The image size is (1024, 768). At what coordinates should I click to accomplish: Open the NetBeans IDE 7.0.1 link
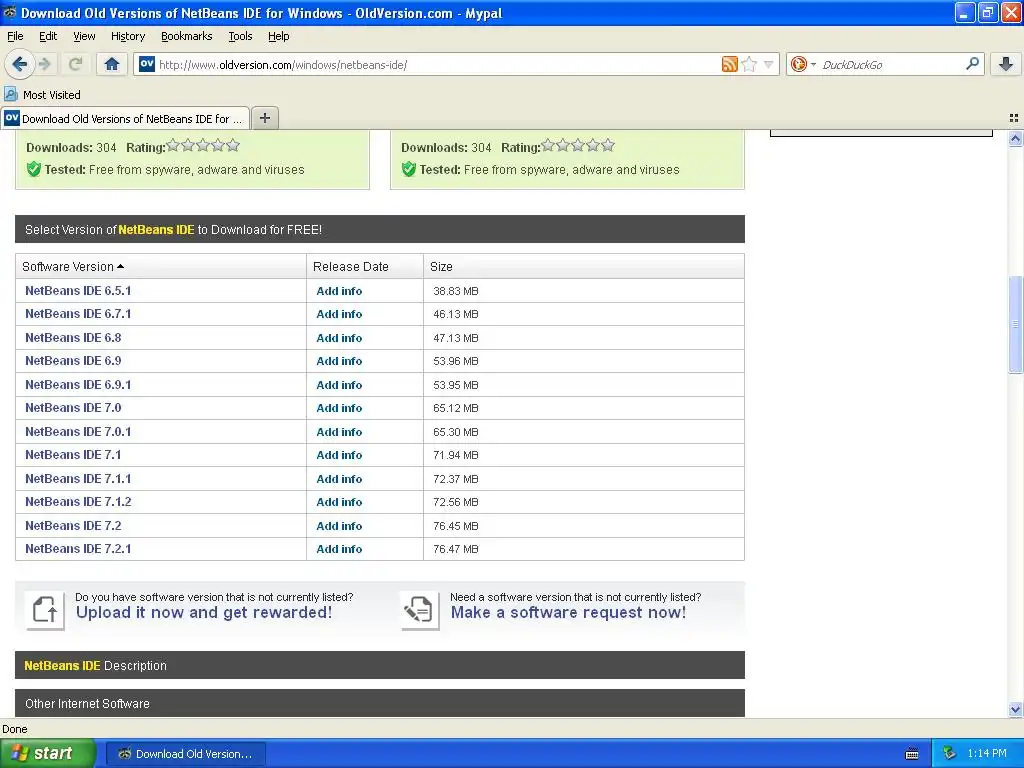(x=78, y=432)
